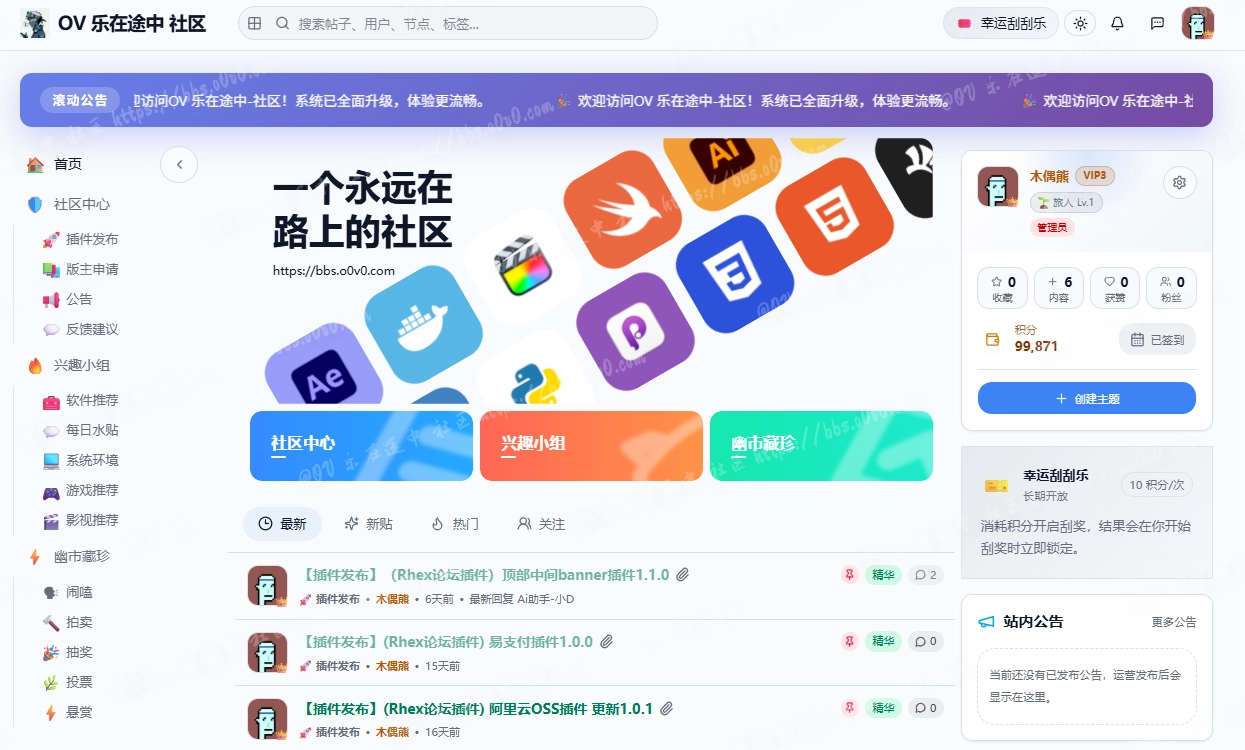Open post 阿里云OSS插件 更新1.0.1
This screenshot has width=1245, height=750.
point(477,709)
